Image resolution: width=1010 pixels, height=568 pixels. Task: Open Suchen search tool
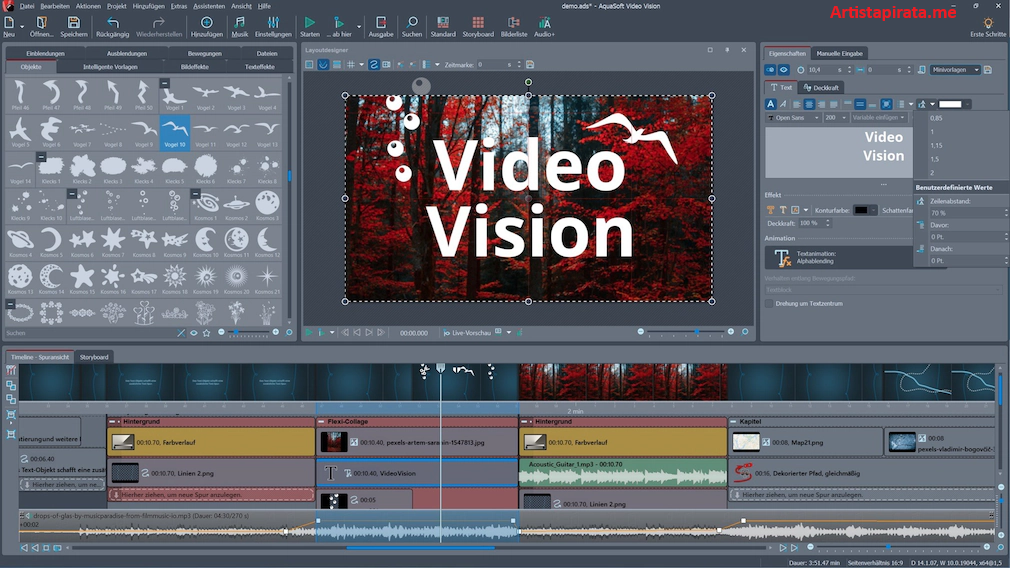coord(412,26)
